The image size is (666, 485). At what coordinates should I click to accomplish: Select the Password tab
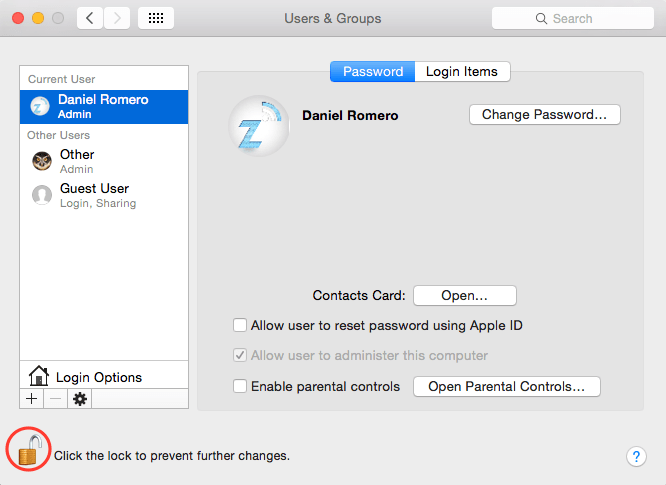coord(373,71)
